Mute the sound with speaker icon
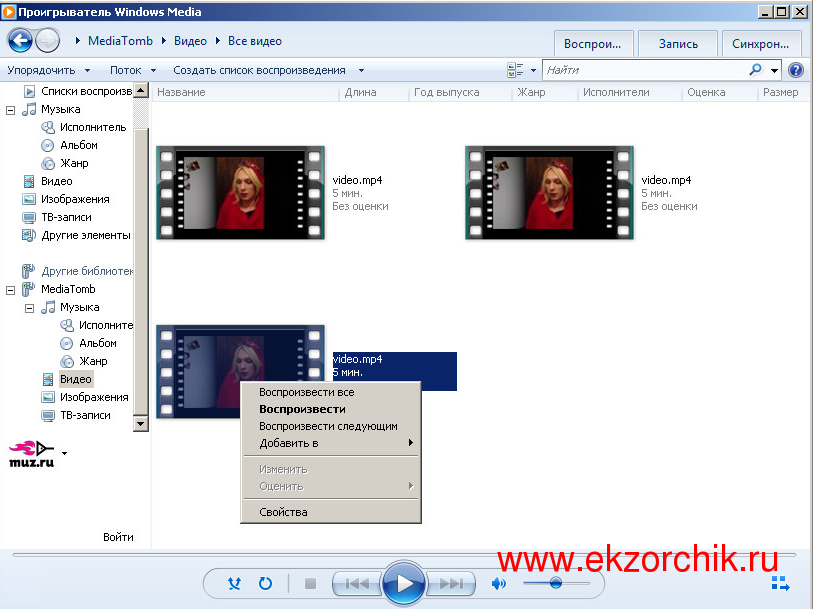813x609 pixels. pos(498,584)
